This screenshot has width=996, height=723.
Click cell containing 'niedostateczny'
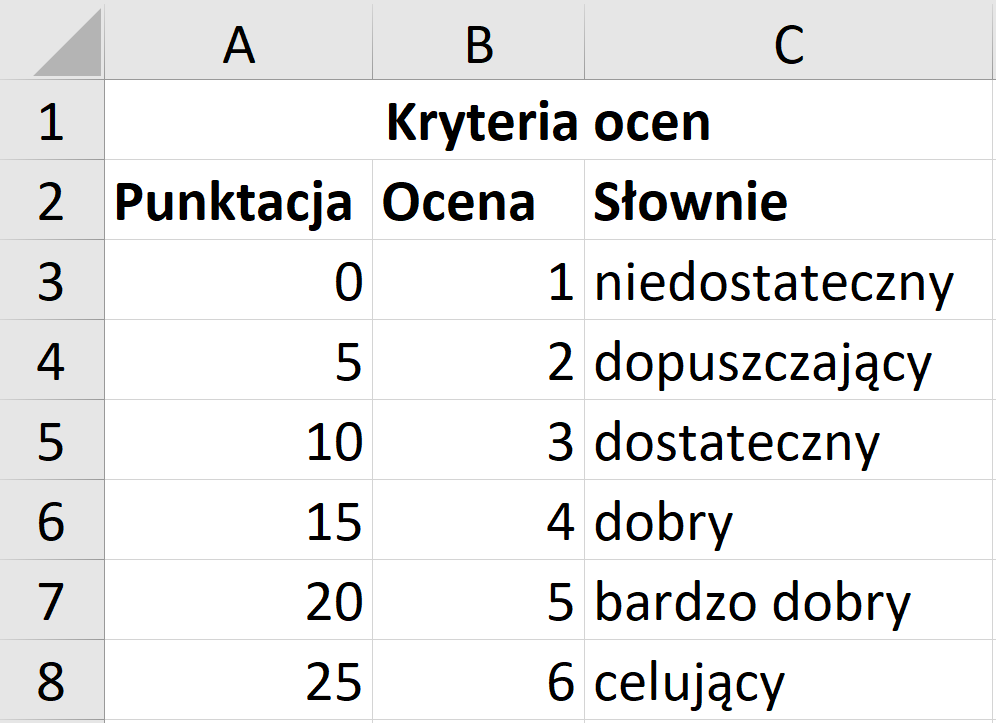pyautogui.click(x=788, y=280)
